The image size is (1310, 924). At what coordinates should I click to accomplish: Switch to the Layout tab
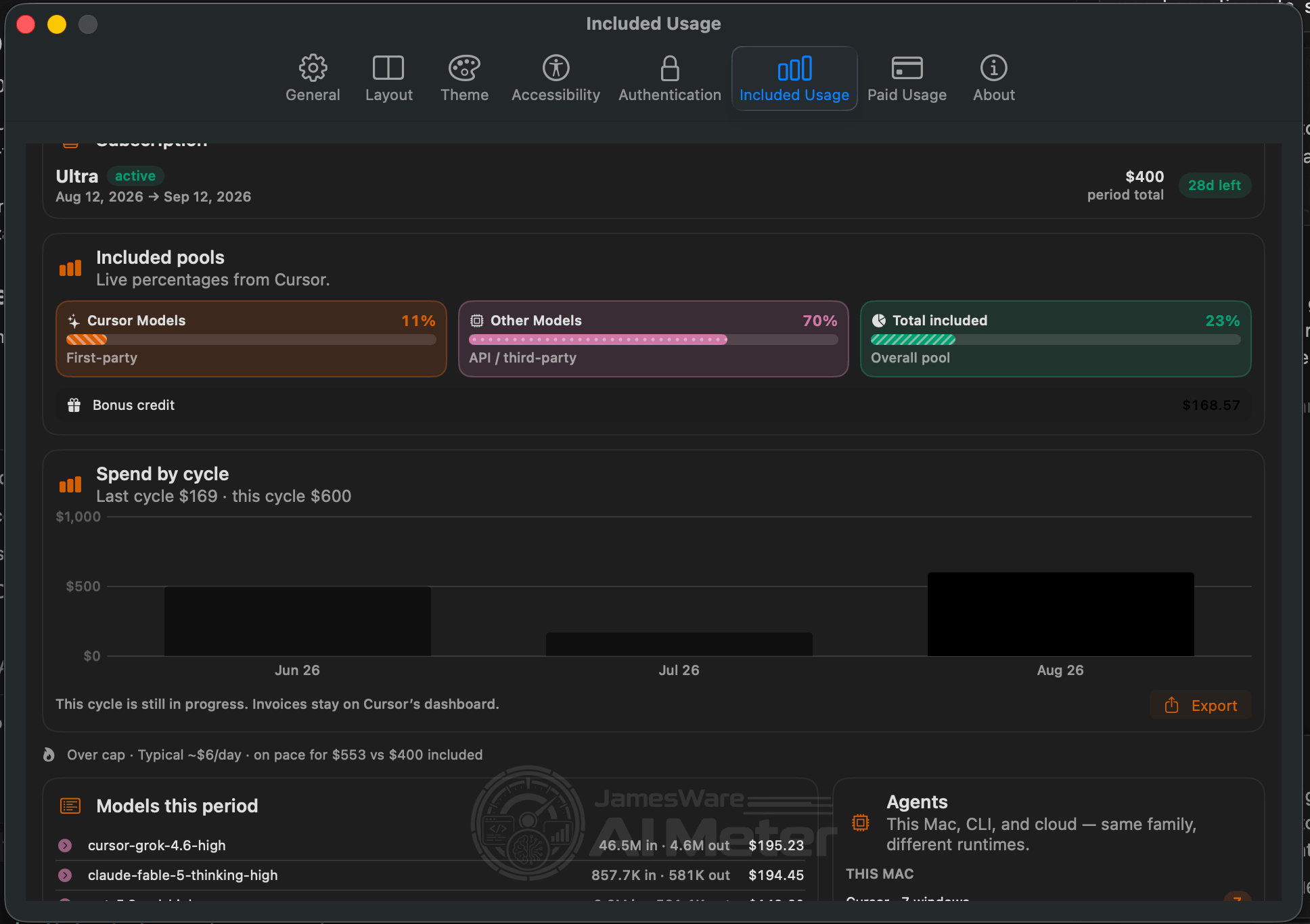[x=388, y=78]
